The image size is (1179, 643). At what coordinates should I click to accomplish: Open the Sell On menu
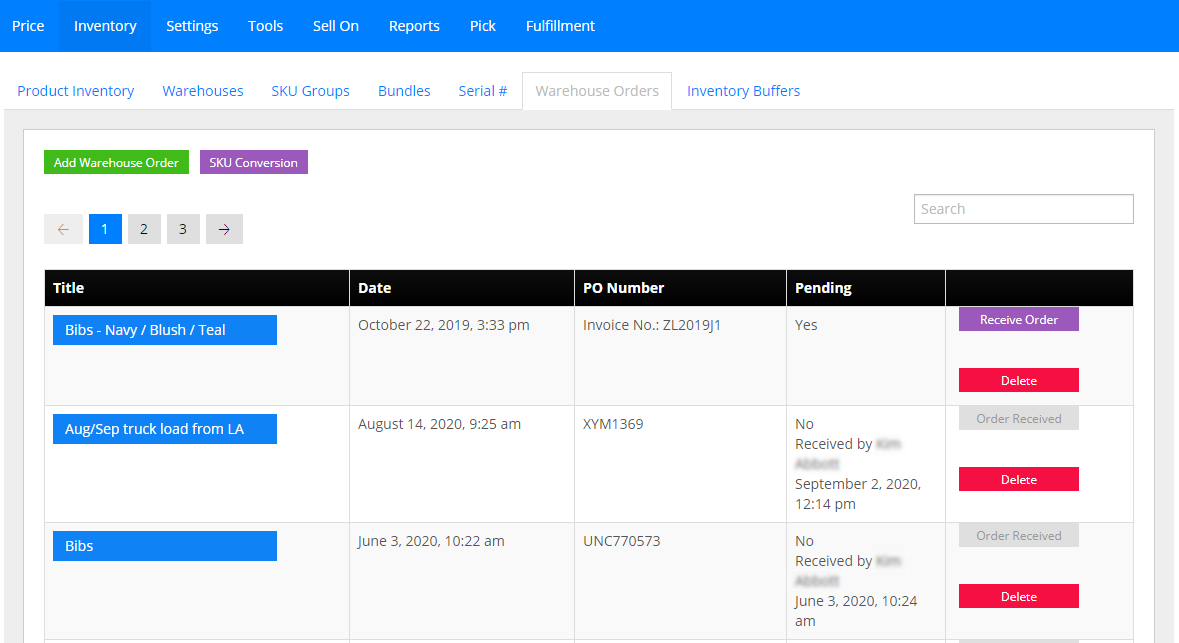click(335, 26)
